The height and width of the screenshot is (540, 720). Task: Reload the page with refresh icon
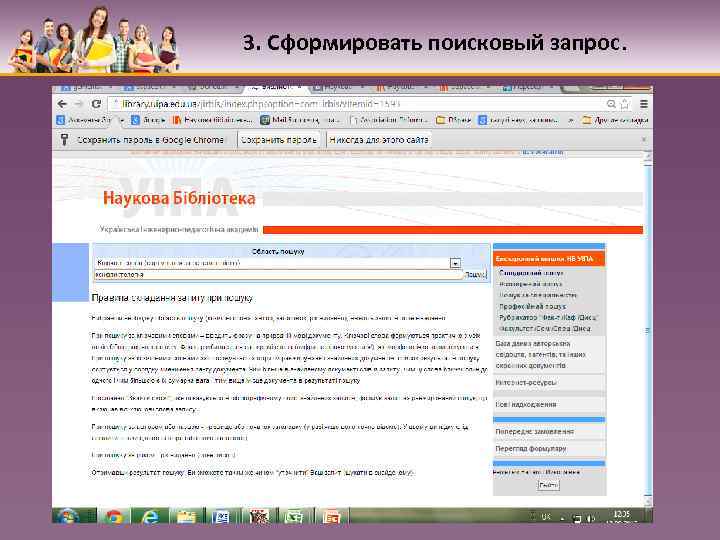click(96, 104)
